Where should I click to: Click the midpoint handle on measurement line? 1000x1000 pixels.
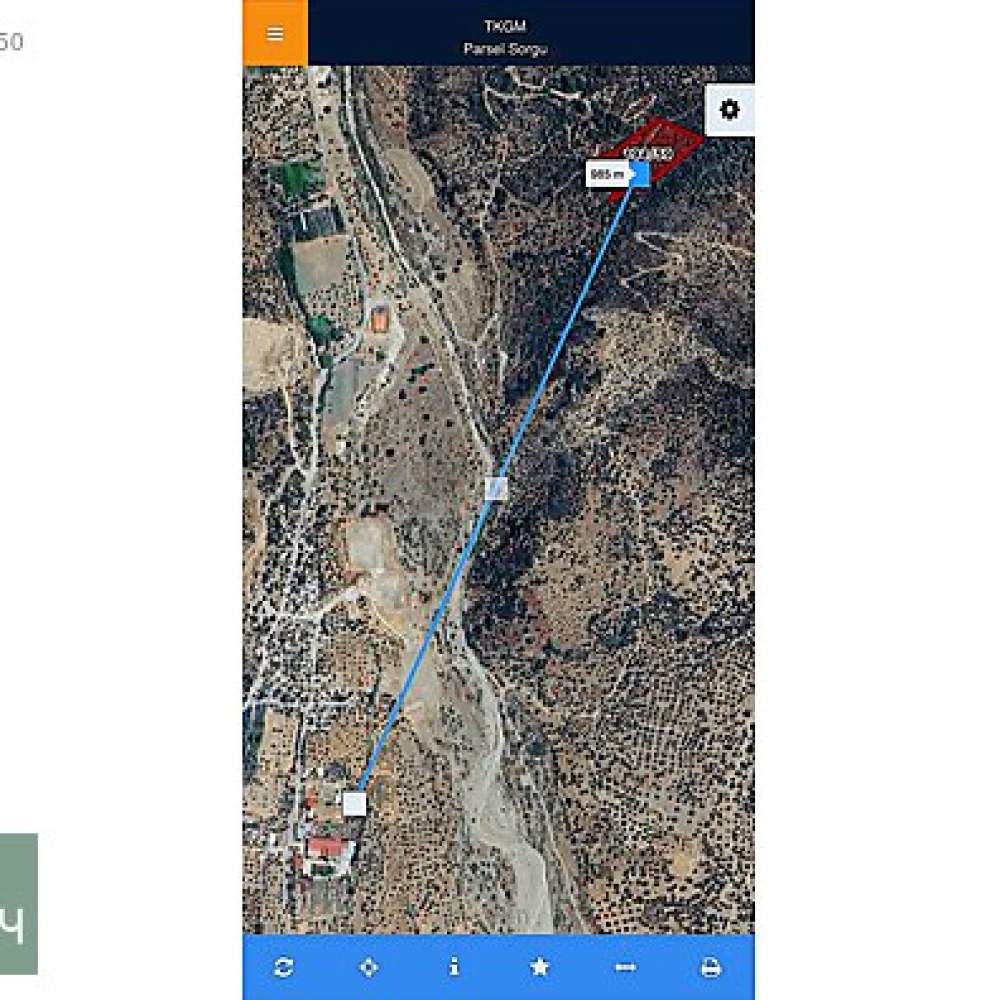point(496,489)
